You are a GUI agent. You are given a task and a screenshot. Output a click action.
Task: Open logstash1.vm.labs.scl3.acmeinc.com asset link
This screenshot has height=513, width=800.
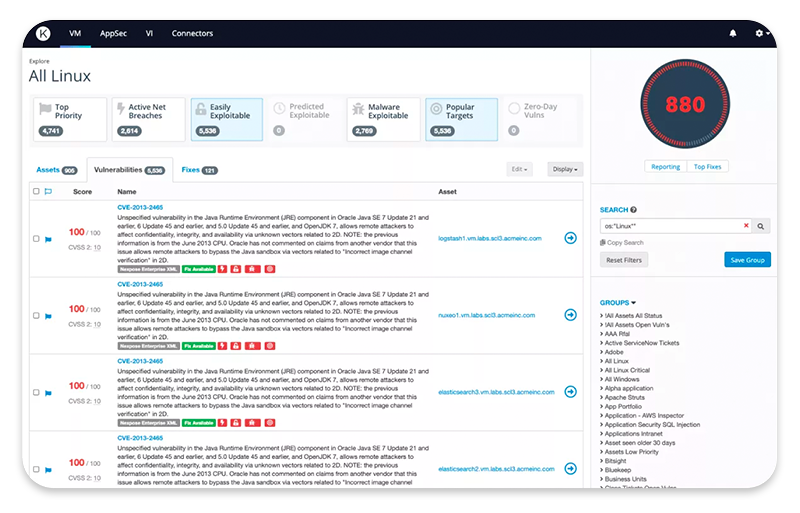tap(490, 238)
